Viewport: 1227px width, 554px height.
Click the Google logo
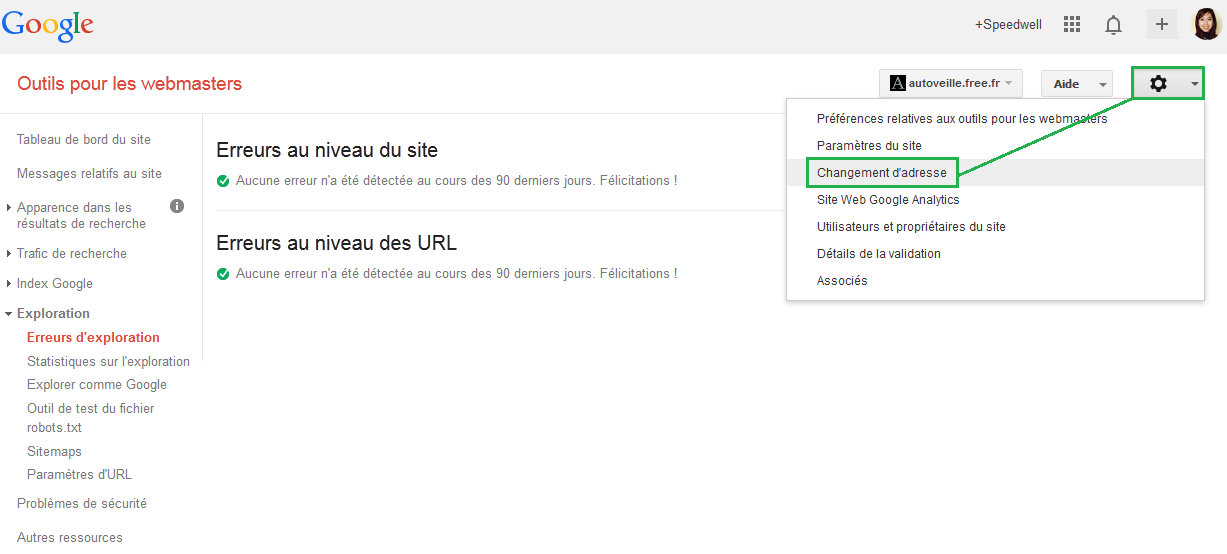pos(48,25)
